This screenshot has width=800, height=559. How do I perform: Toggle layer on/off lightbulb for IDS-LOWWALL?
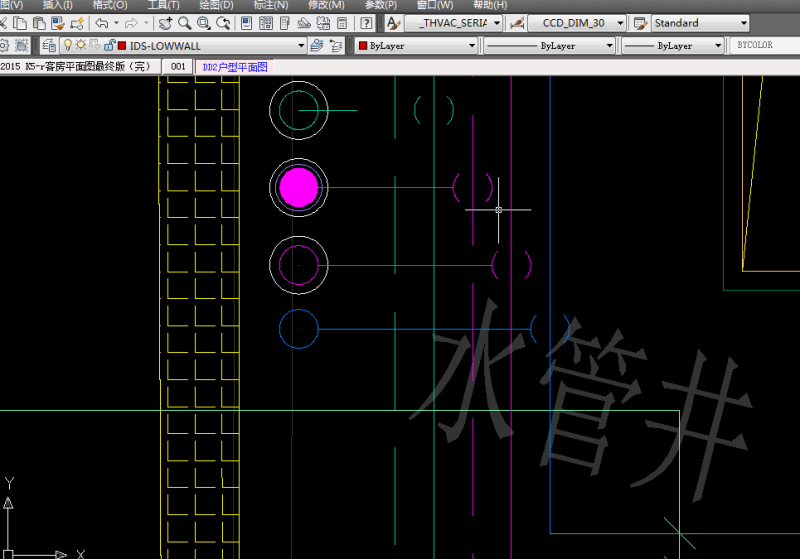click(67, 45)
